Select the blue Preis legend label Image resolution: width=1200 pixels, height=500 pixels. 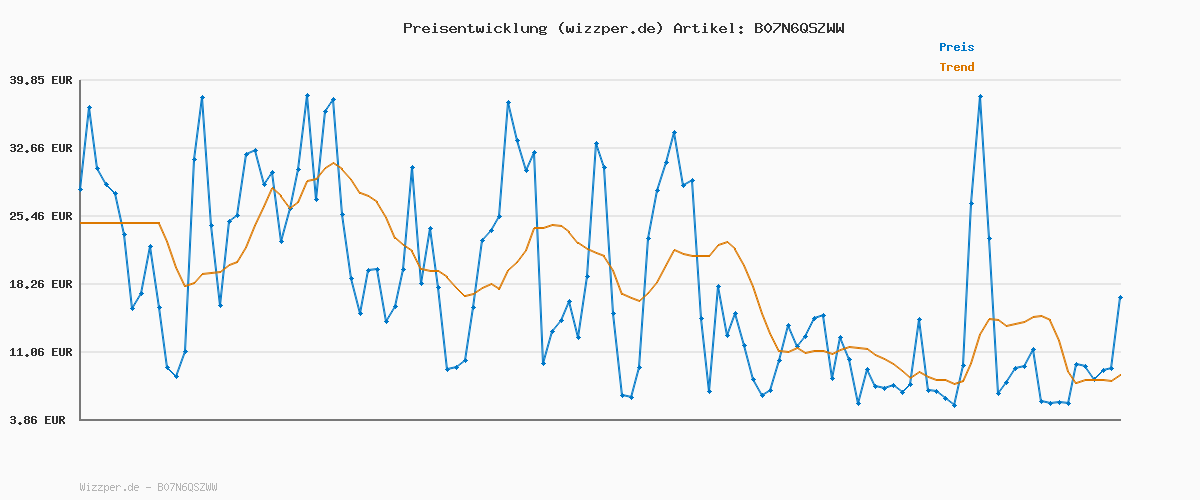point(956,47)
